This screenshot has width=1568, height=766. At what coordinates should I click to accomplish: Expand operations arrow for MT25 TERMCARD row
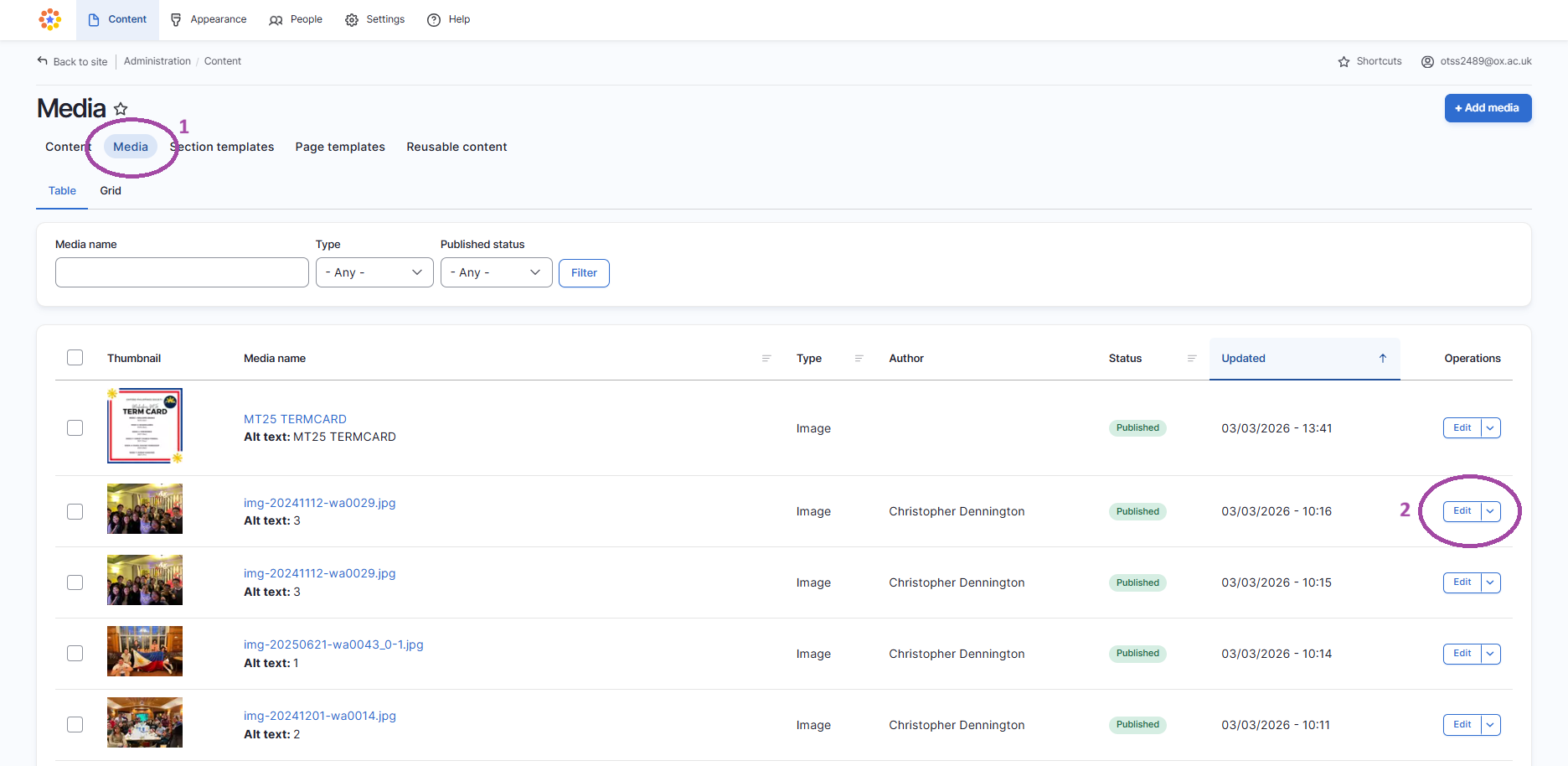tap(1490, 428)
